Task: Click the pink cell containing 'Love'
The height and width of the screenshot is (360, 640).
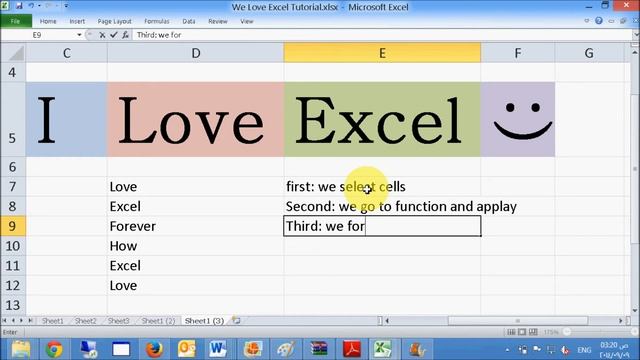Action: click(x=196, y=120)
